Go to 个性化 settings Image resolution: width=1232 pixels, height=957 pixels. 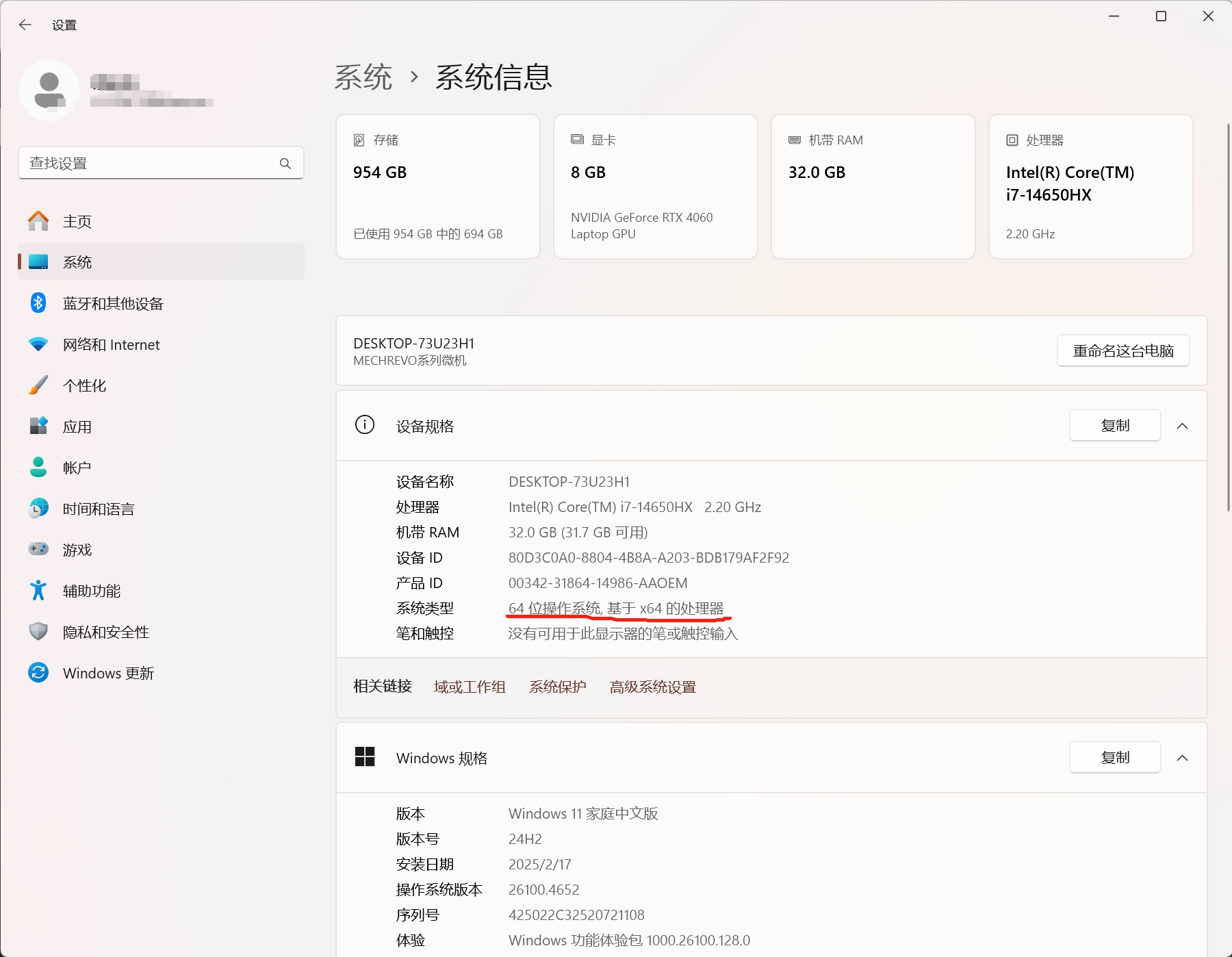162,385
